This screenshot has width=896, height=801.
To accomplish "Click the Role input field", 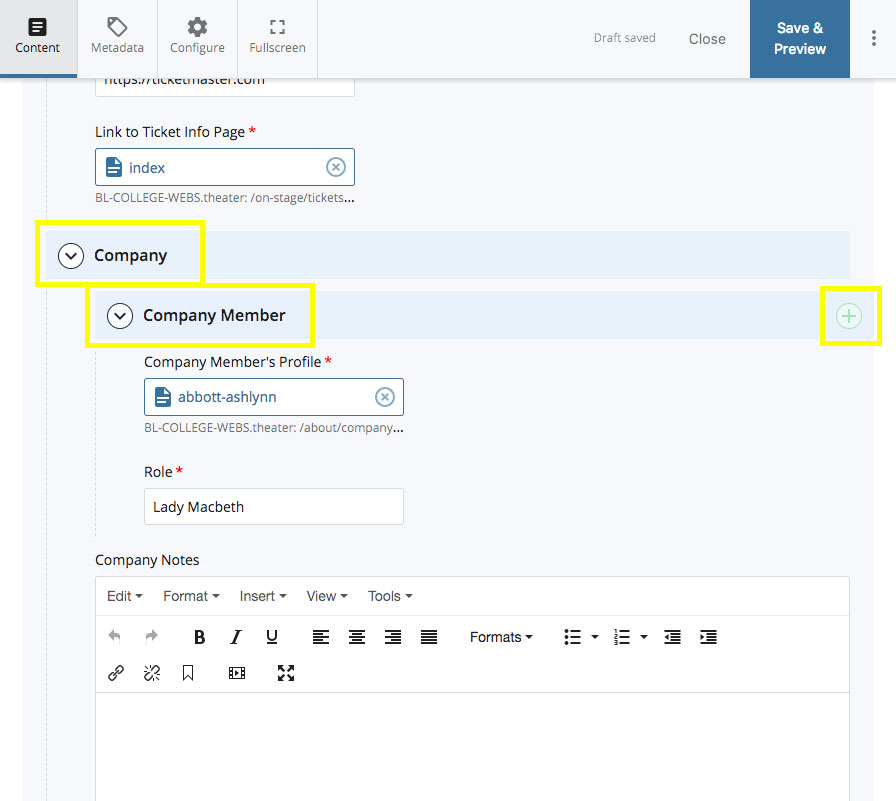I will [x=273, y=507].
